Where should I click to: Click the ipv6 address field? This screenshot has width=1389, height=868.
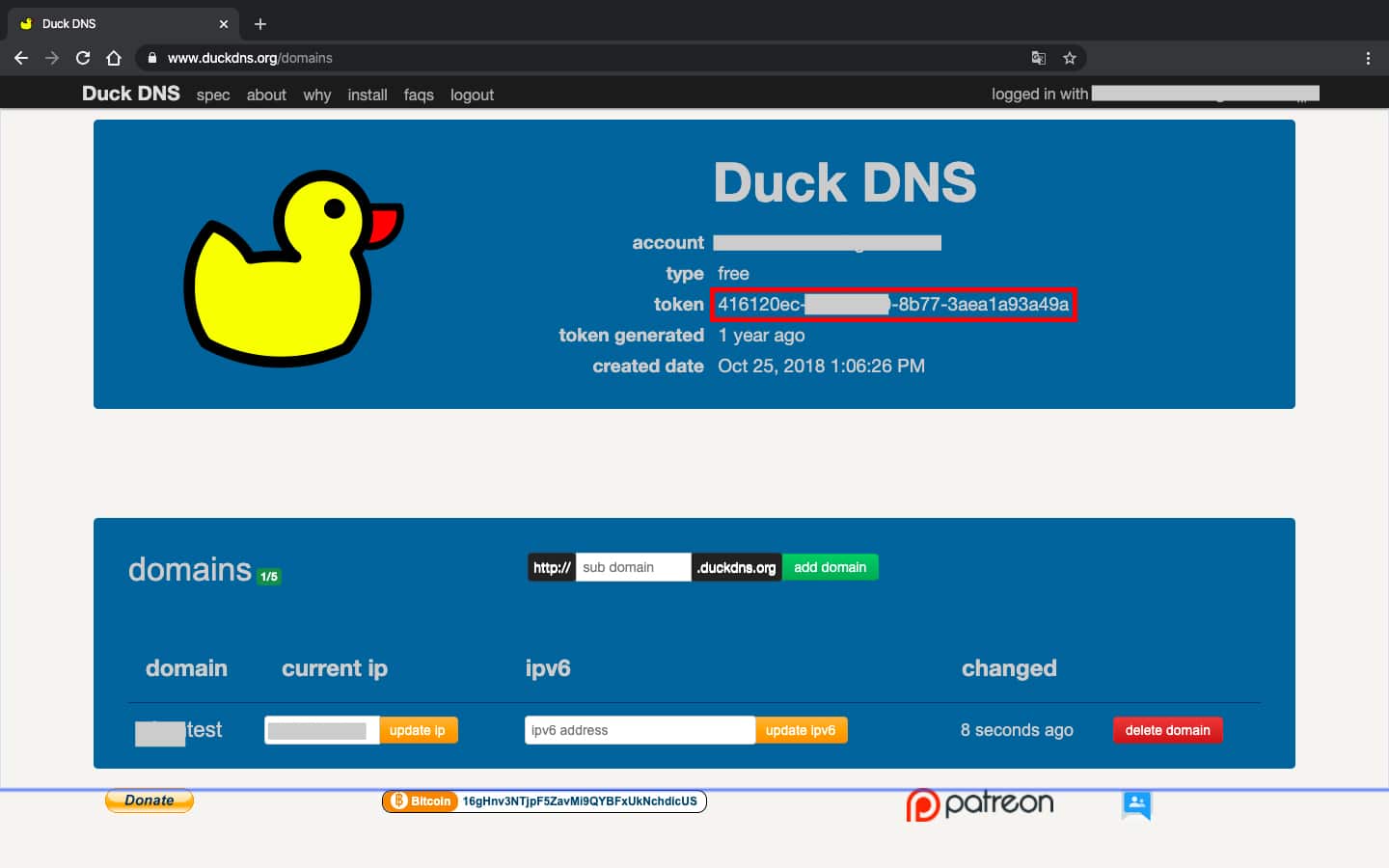[x=640, y=730]
